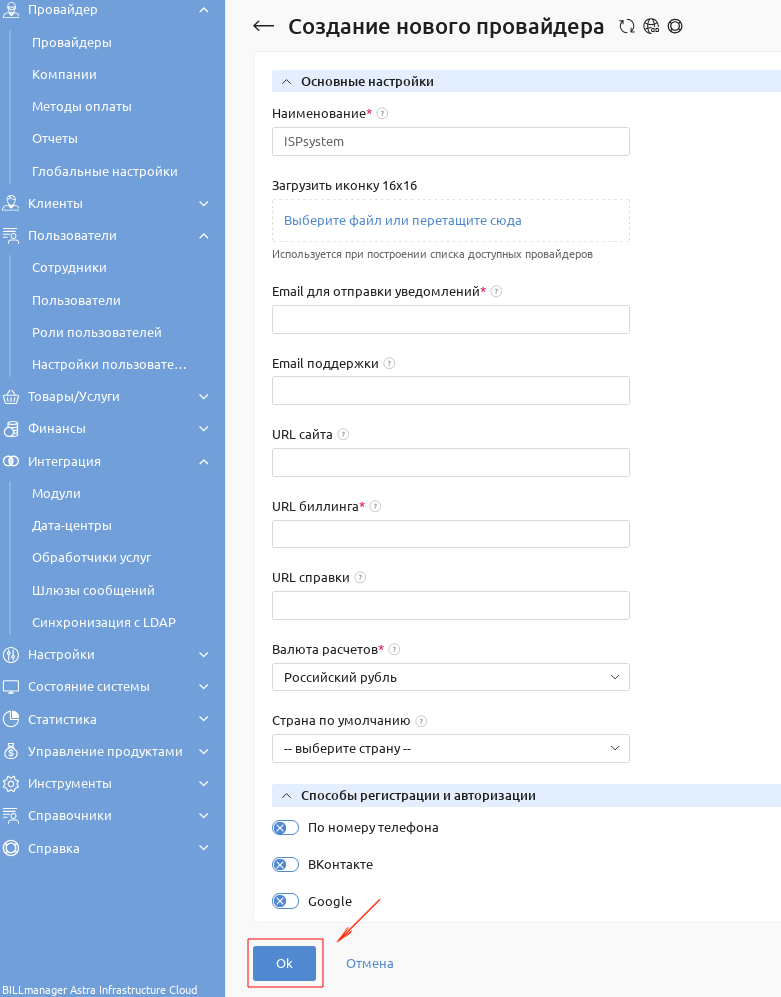Viewport: 781px width, 997px height.
Task: Click the back arrow next to the page title
Action: click(263, 26)
